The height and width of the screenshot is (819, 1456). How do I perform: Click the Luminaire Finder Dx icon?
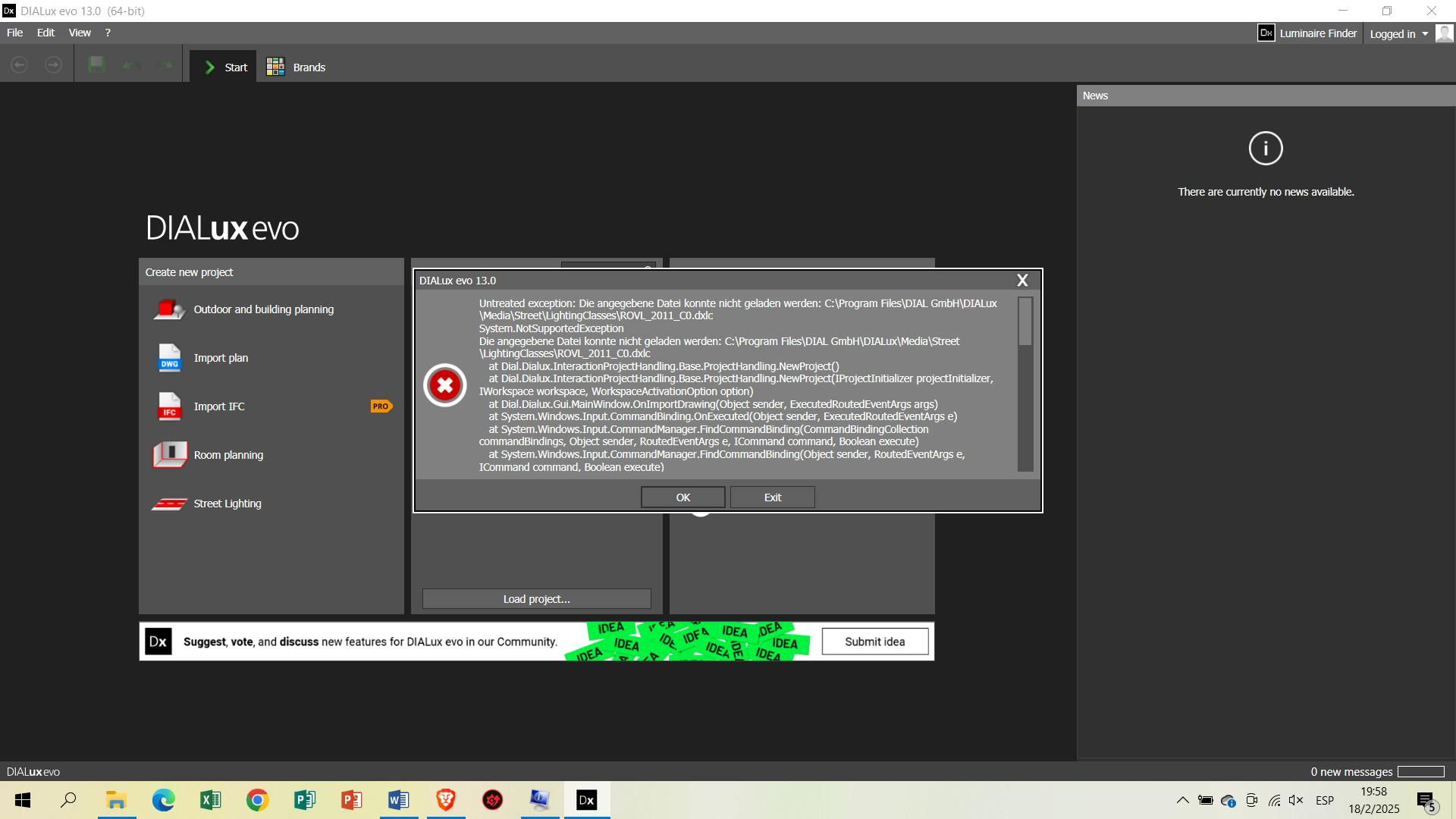click(x=1266, y=33)
